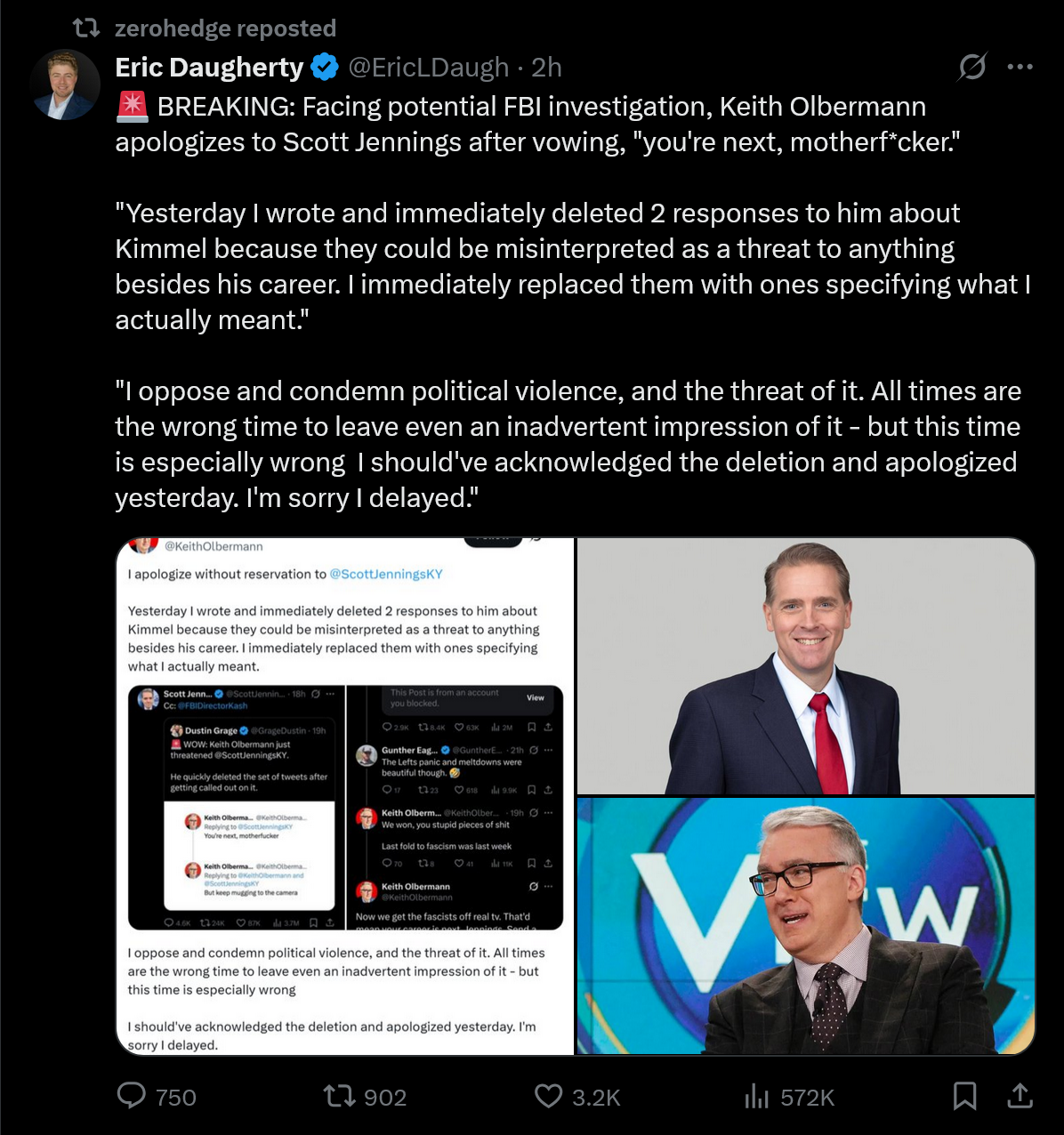The height and width of the screenshot is (1135, 1064).
Task: Click the 2h post timestamp
Action: (546, 68)
